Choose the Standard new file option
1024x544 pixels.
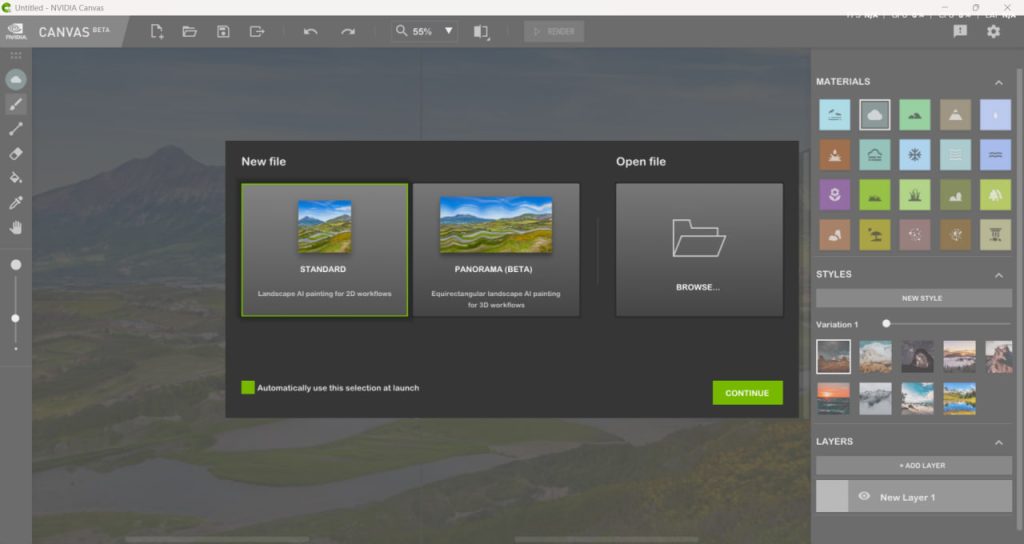[x=325, y=250]
